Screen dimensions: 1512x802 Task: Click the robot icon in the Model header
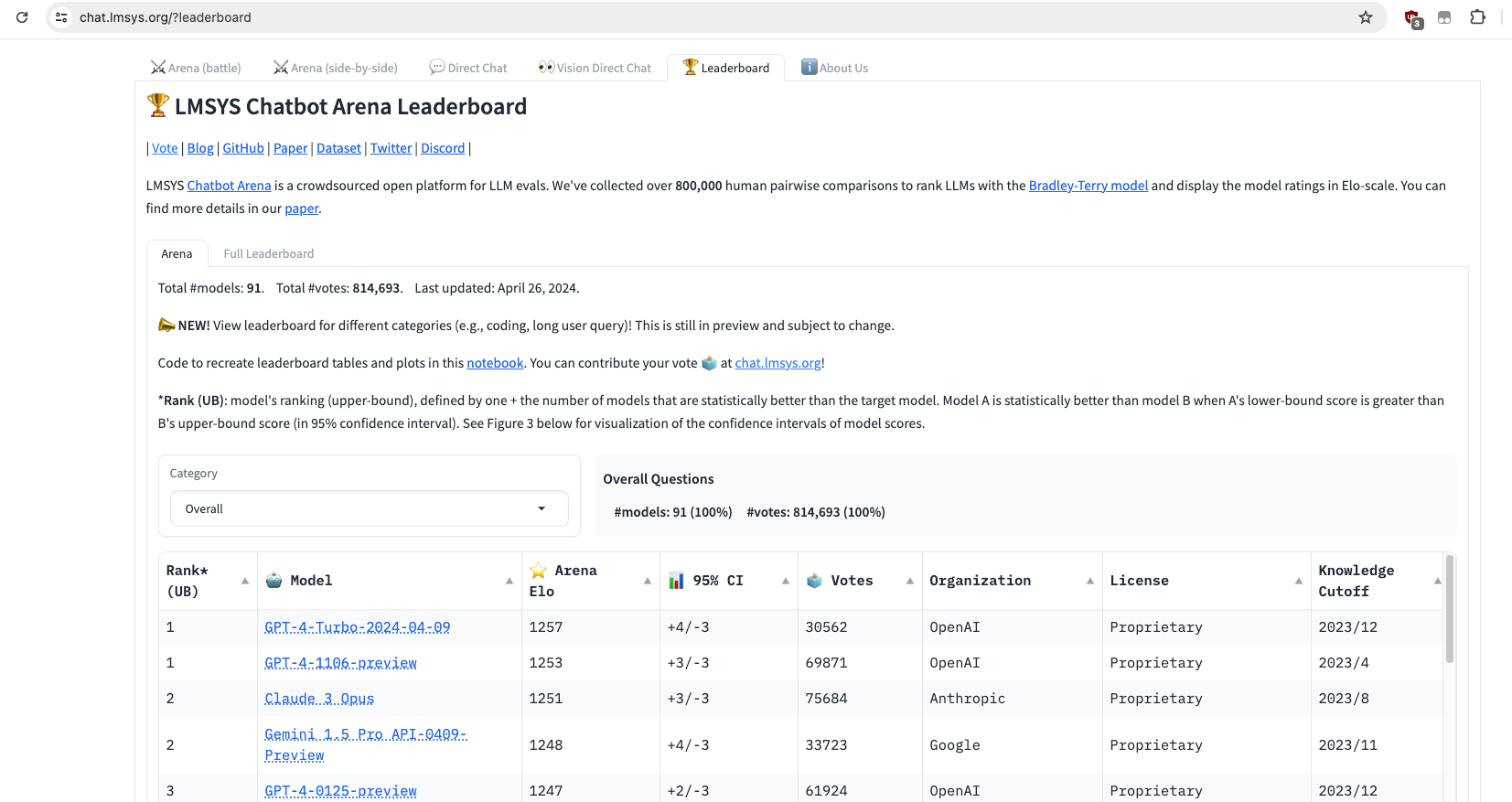[273, 581]
